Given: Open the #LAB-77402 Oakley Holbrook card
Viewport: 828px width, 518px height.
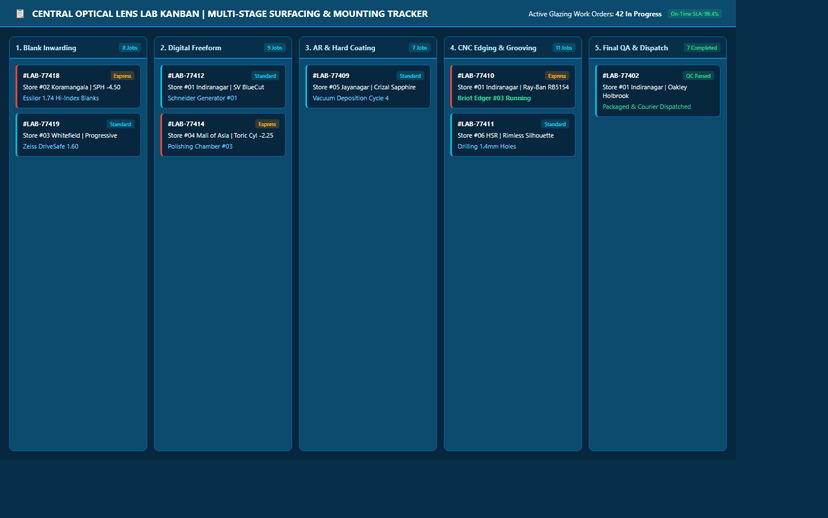Looking at the screenshot, I should (658, 91).
